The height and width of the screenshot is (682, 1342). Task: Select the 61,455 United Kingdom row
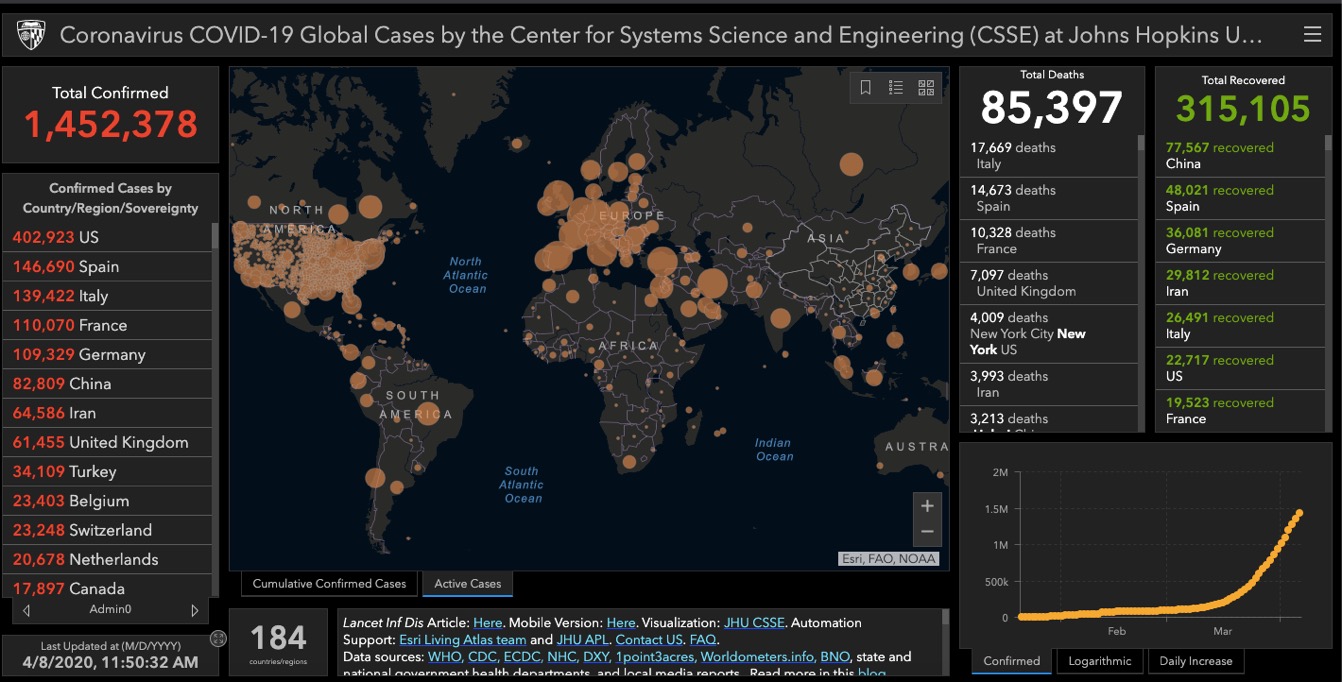pos(108,442)
